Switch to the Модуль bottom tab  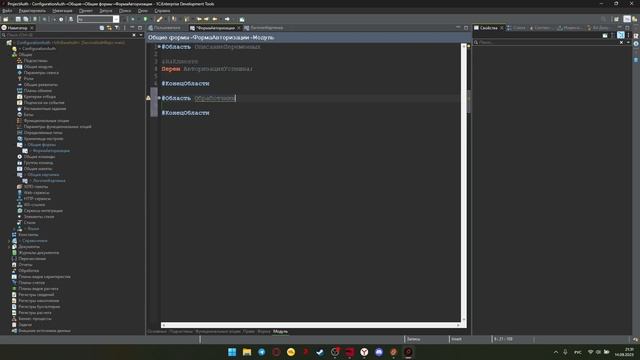pos(280,331)
